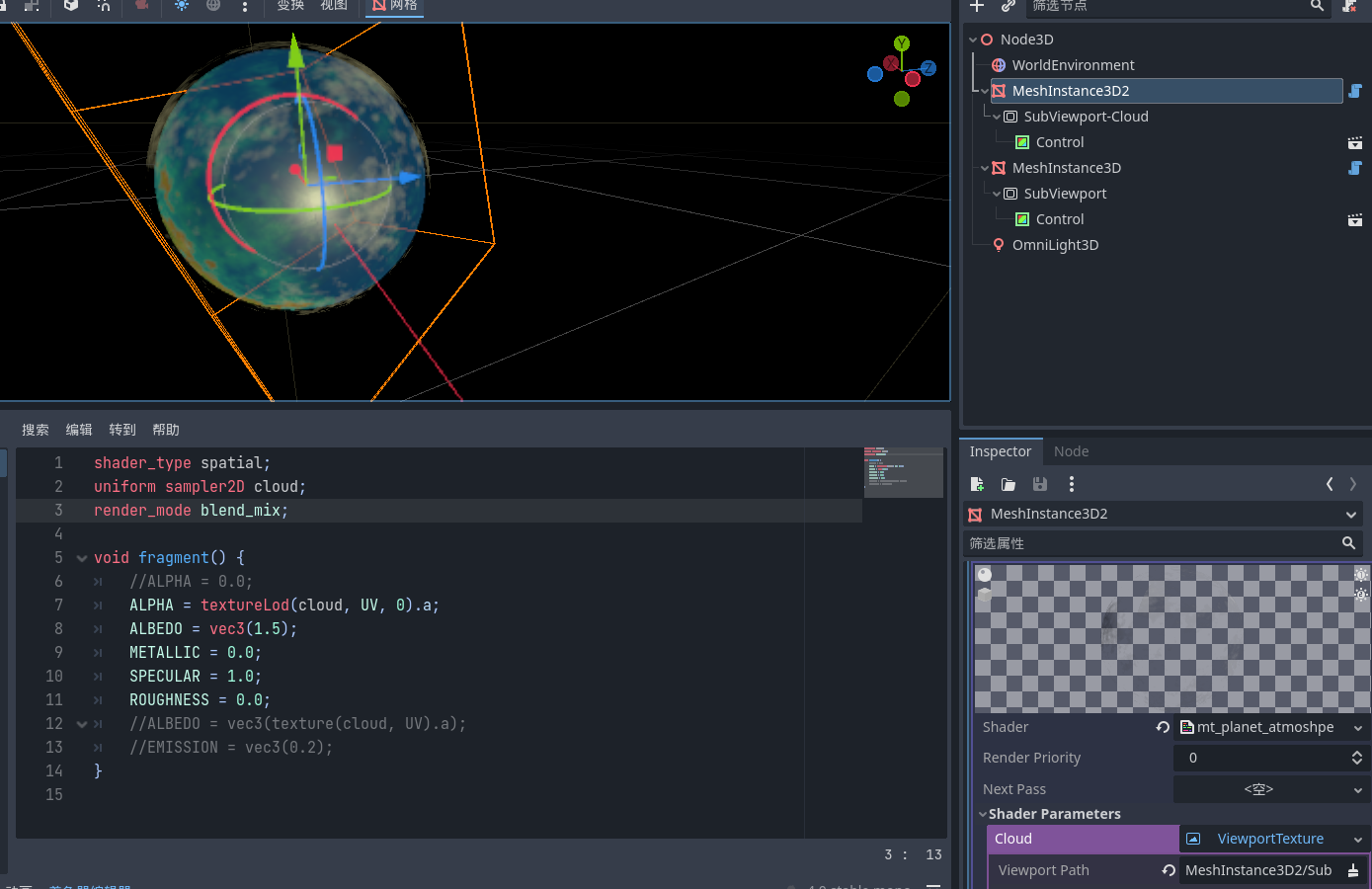The height and width of the screenshot is (889, 1372).
Task: Create a new resource in the Inspector
Action: pos(976,484)
